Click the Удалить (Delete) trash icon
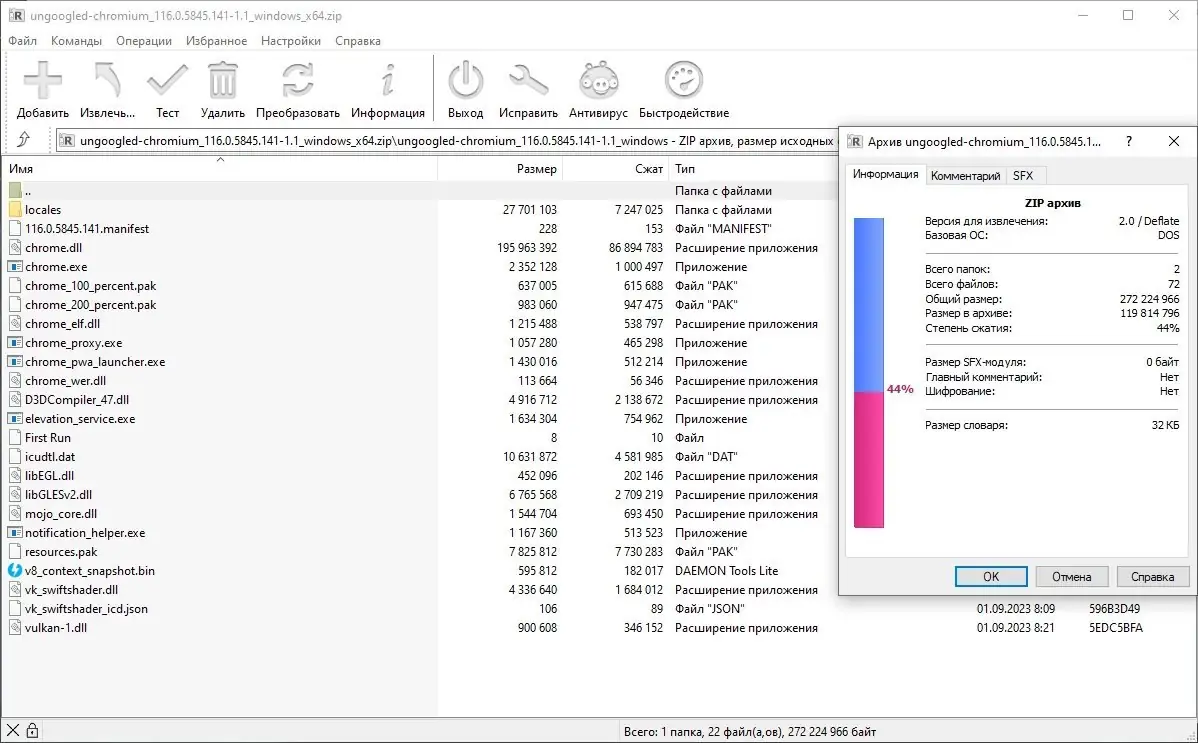 pyautogui.click(x=222, y=80)
